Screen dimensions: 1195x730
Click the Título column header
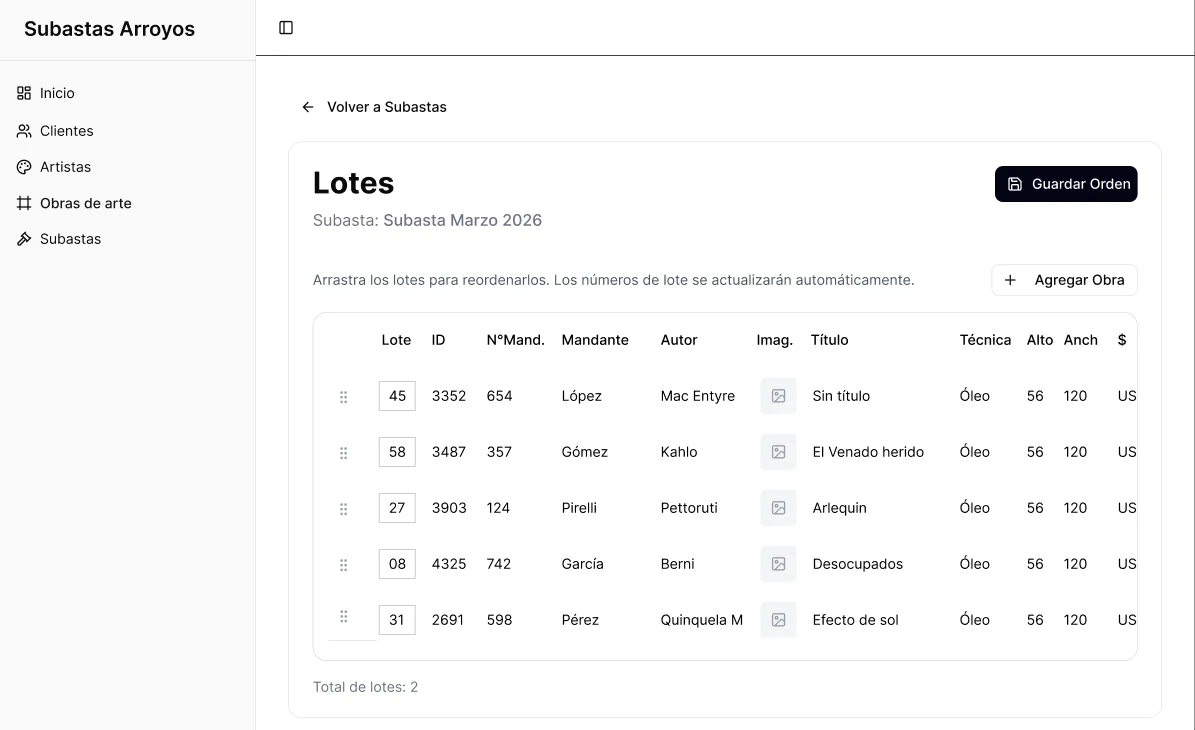[829, 341]
